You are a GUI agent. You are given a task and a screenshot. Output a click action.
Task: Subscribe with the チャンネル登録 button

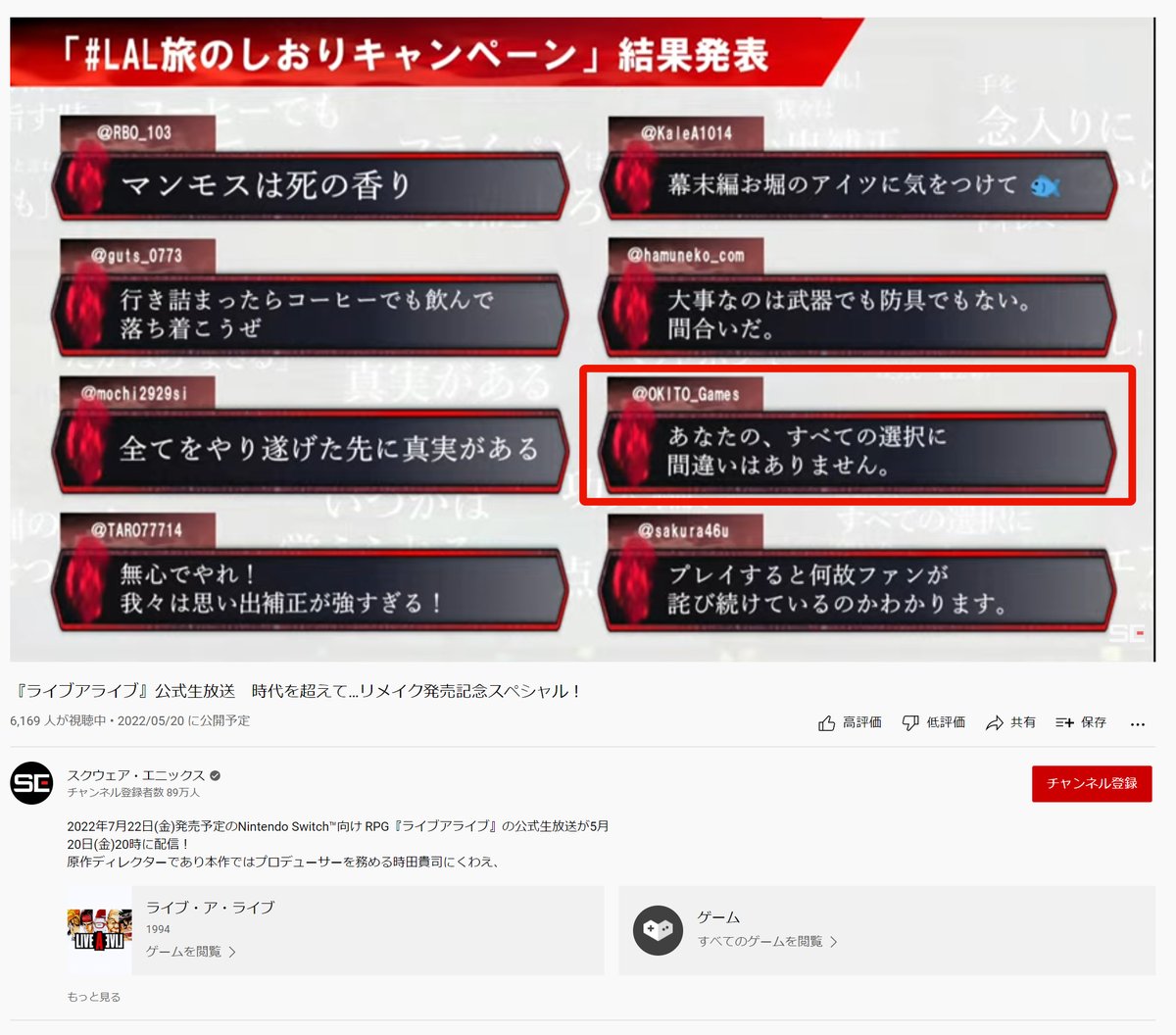1092,783
